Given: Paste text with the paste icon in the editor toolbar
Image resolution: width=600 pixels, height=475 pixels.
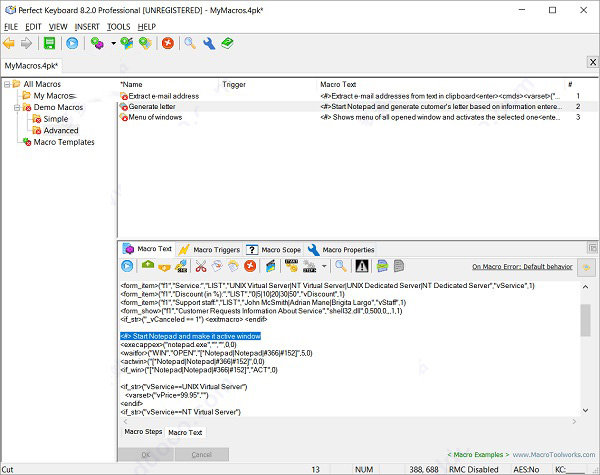Looking at the screenshot, I should tap(233, 266).
